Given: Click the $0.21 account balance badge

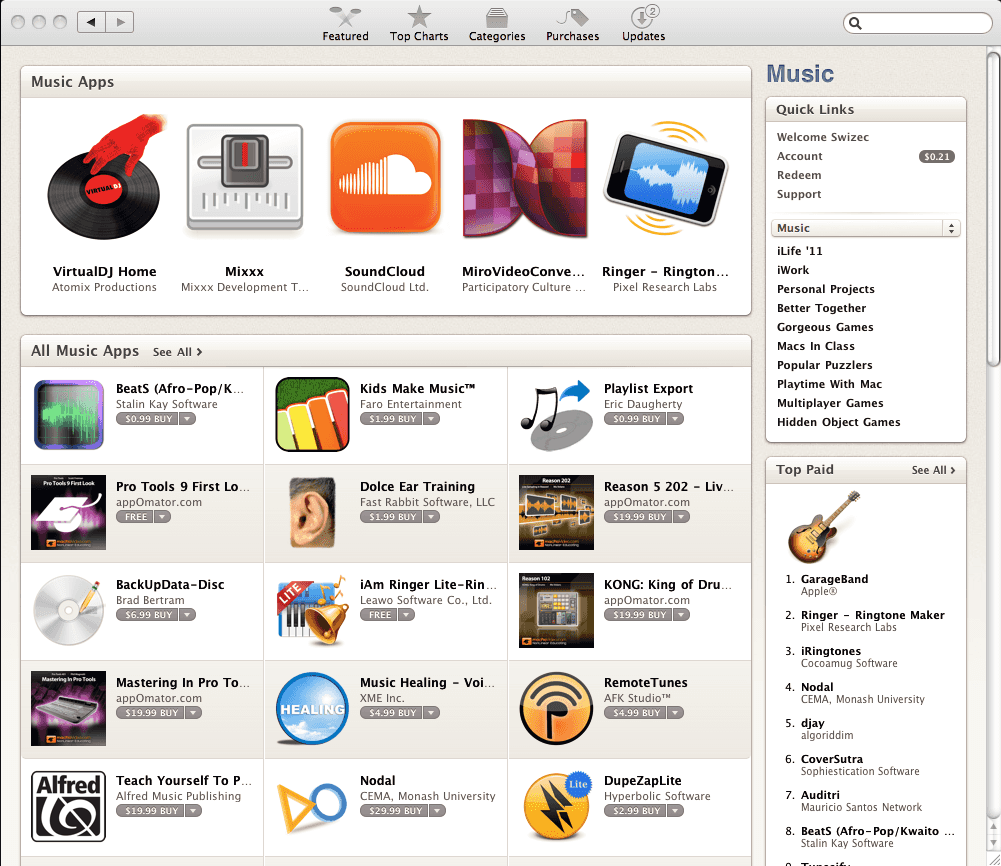Looking at the screenshot, I should pos(937,156).
